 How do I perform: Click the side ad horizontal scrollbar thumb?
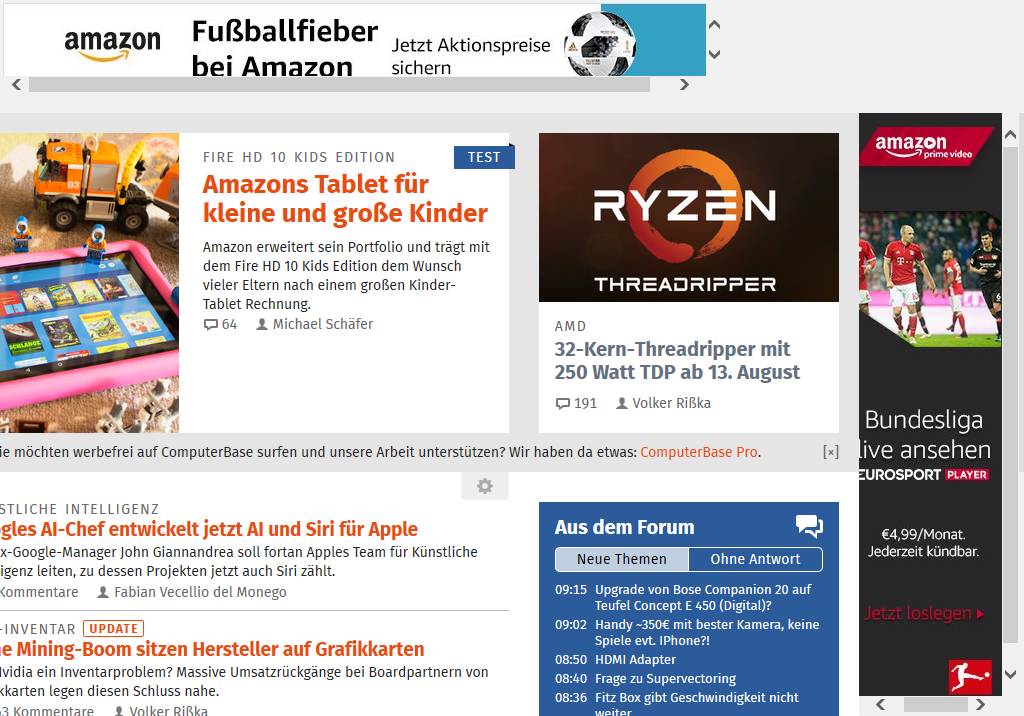tap(936, 704)
